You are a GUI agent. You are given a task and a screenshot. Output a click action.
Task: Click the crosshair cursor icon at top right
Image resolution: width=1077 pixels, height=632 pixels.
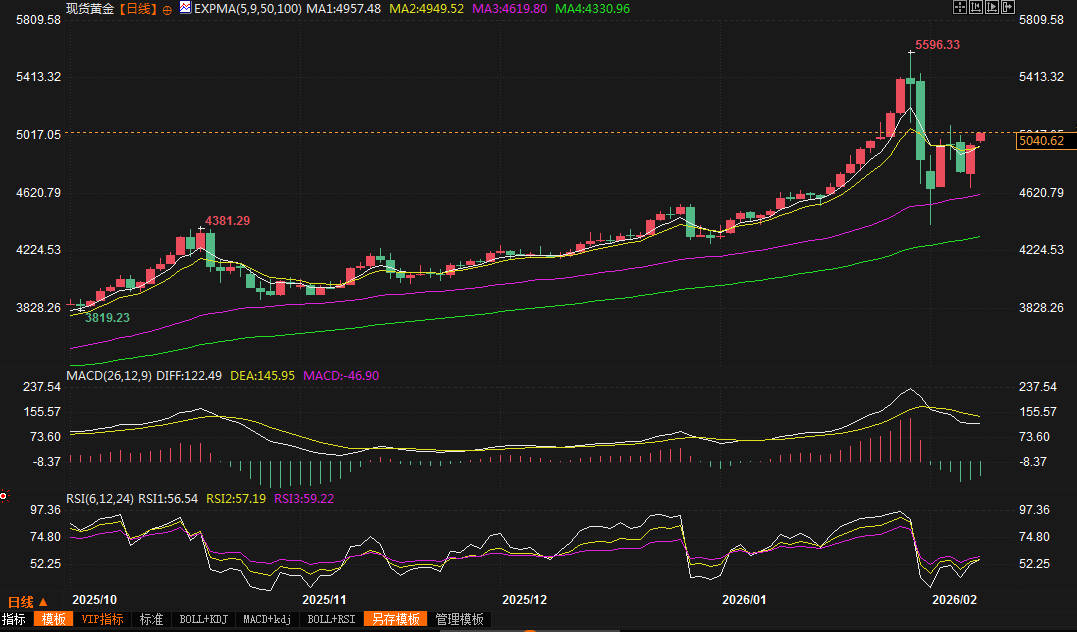[x=959, y=7]
